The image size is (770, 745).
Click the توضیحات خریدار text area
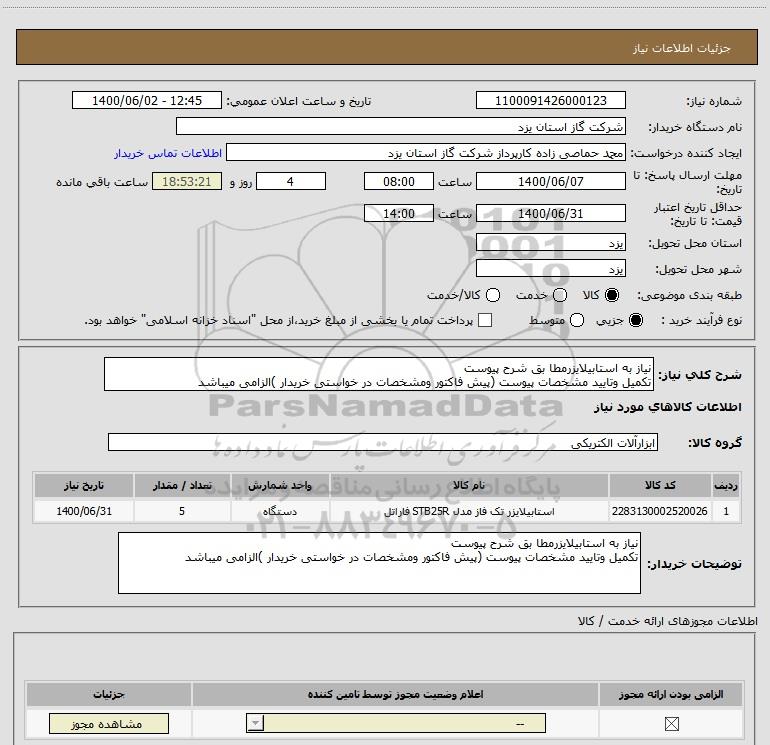379,563
